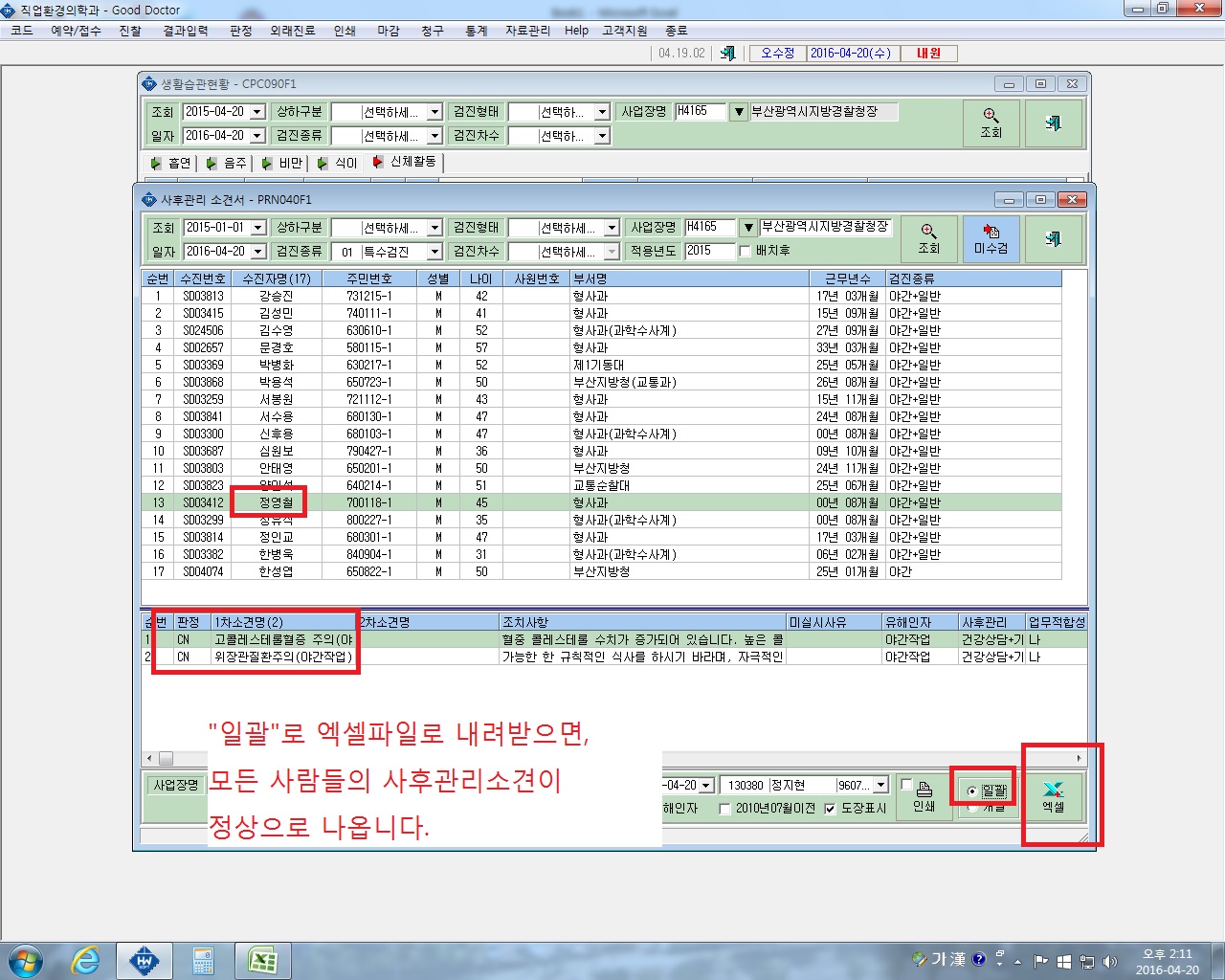
Task: Open the 판정 menu
Action: coord(241,31)
